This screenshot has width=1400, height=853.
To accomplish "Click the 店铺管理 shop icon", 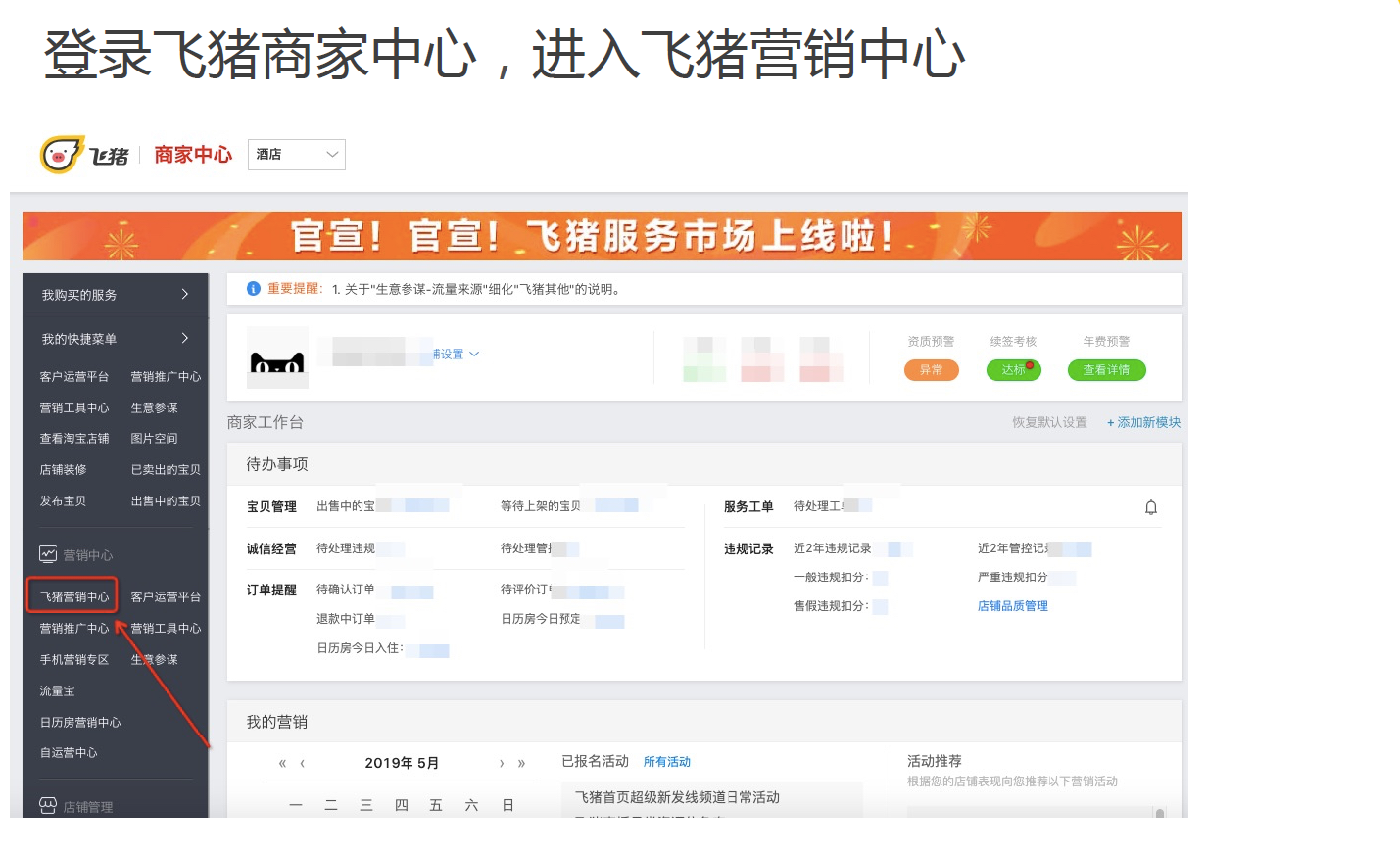I will pos(48,806).
